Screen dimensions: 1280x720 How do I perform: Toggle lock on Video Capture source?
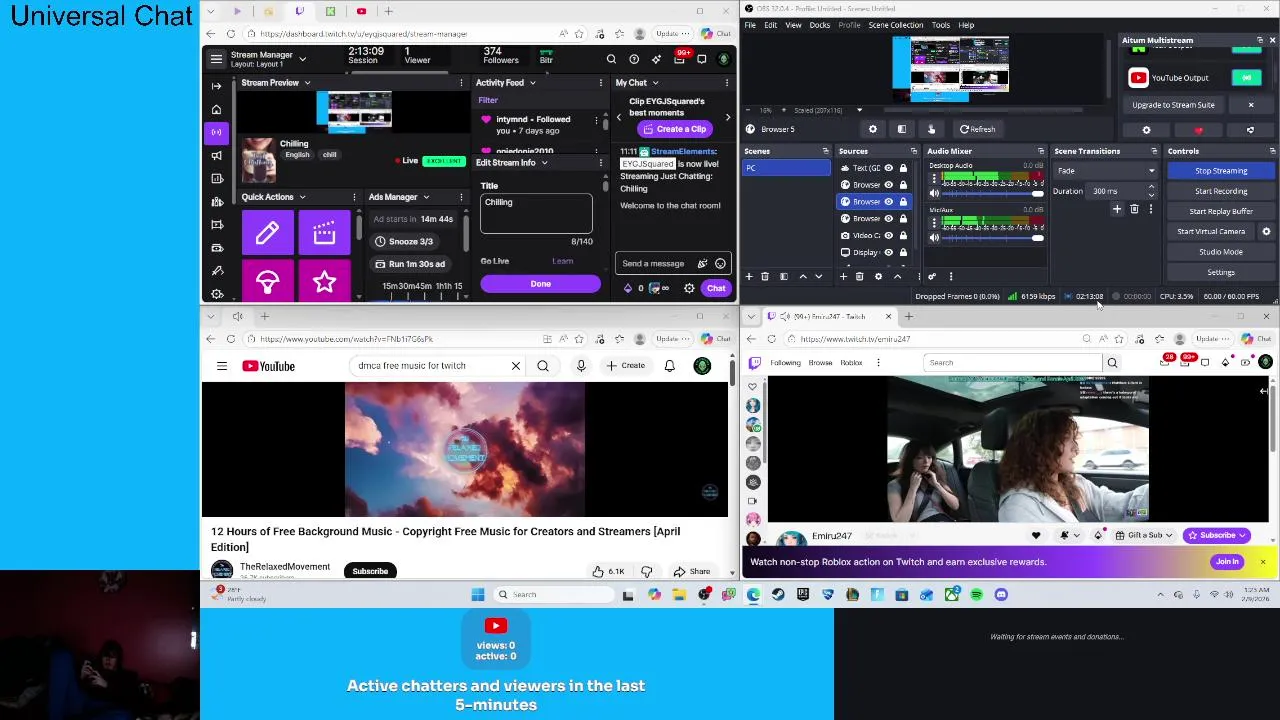[x=903, y=236]
